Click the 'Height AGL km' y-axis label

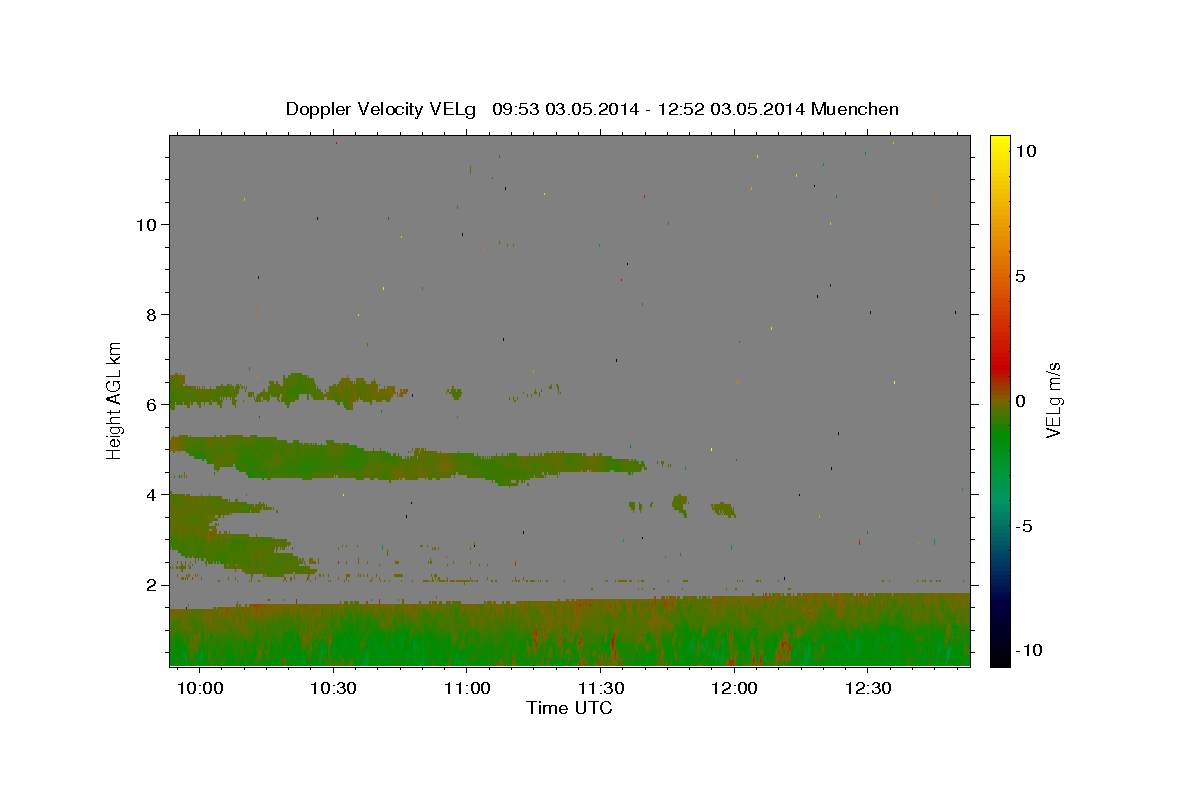[115, 400]
